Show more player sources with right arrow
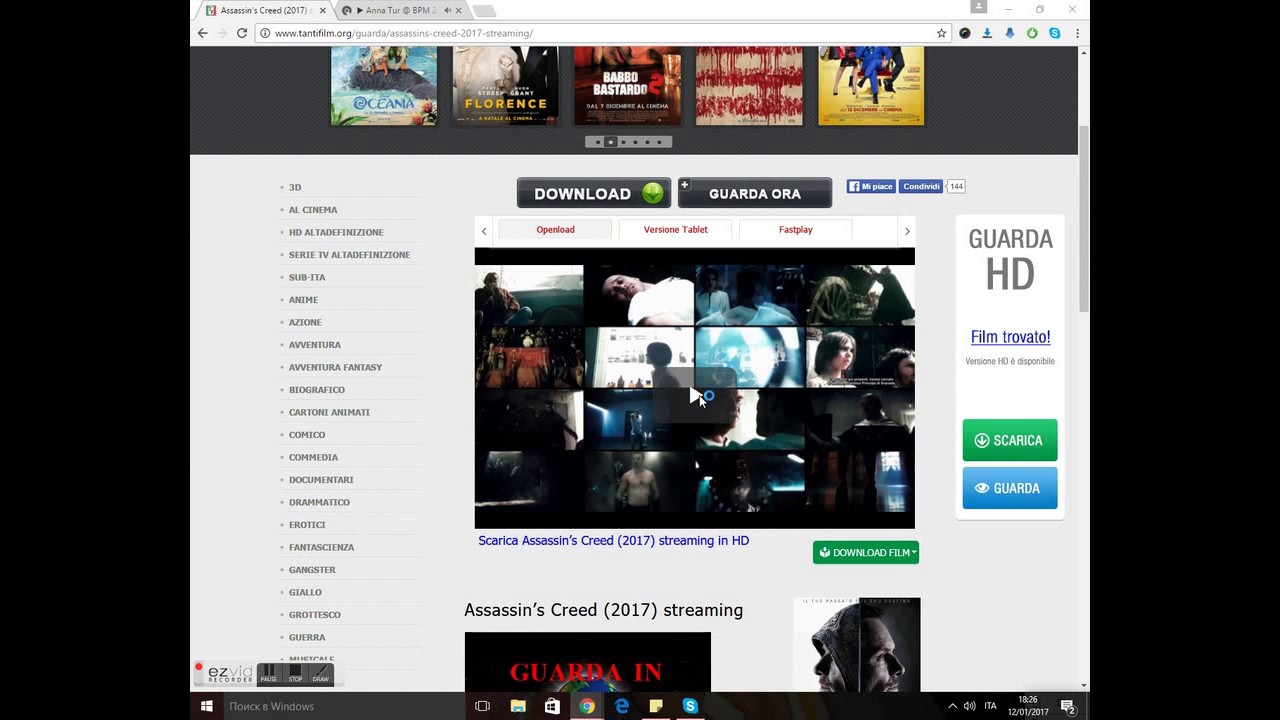 [907, 231]
